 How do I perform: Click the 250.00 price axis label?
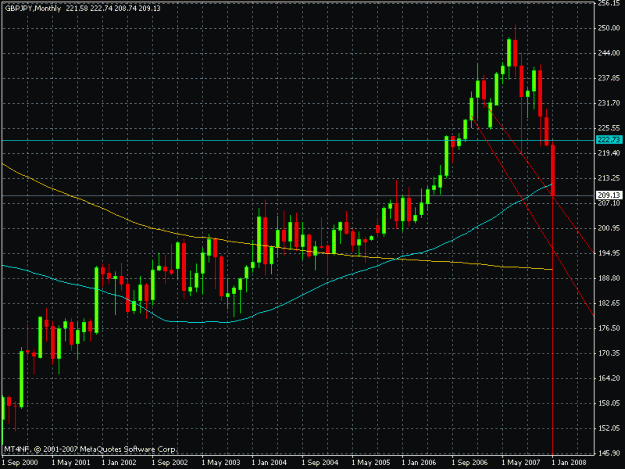click(x=609, y=28)
